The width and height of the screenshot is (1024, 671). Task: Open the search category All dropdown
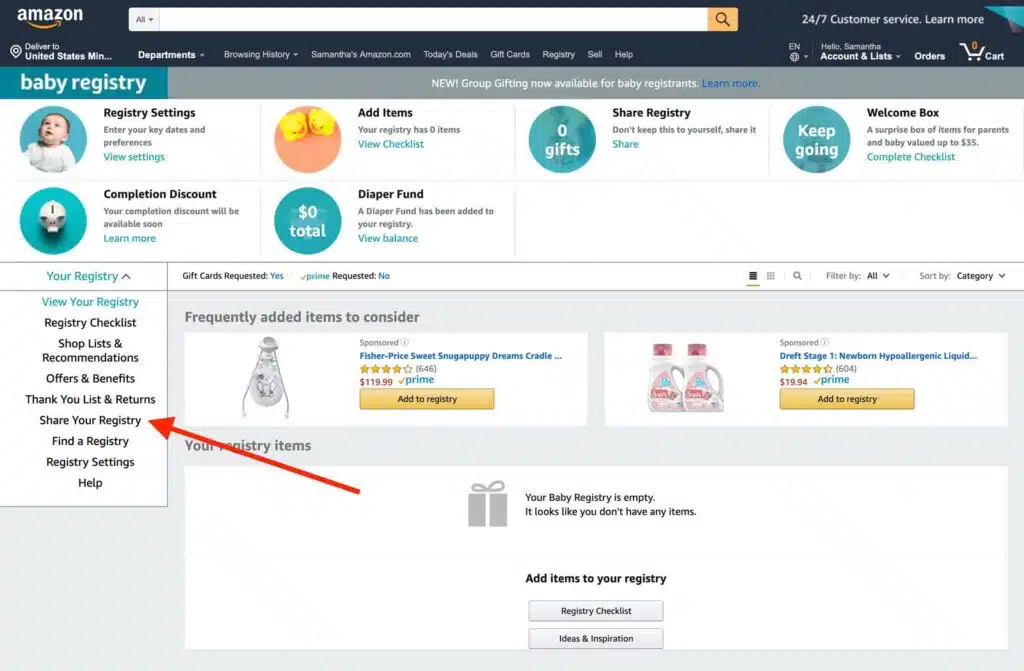pyautogui.click(x=145, y=19)
